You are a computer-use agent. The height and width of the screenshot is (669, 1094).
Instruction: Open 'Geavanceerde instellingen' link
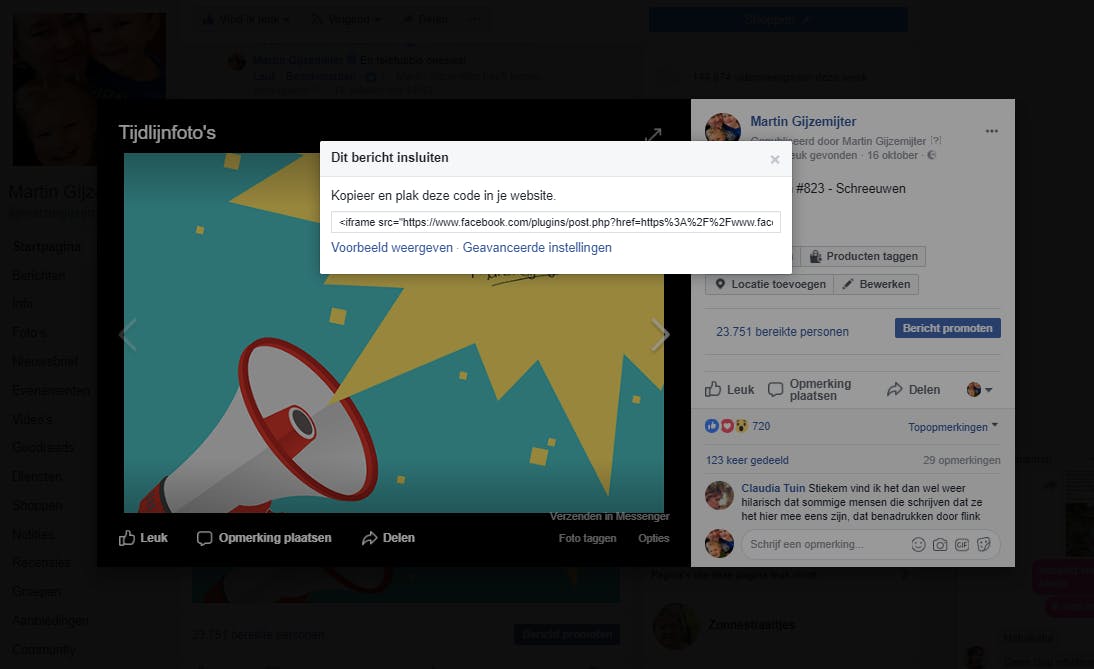coord(537,248)
